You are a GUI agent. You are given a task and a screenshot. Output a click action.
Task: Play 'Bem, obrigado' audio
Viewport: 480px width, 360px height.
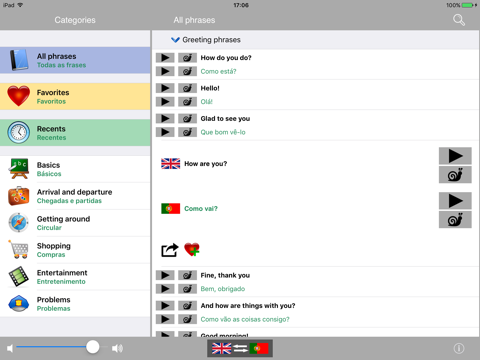(x=165, y=289)
